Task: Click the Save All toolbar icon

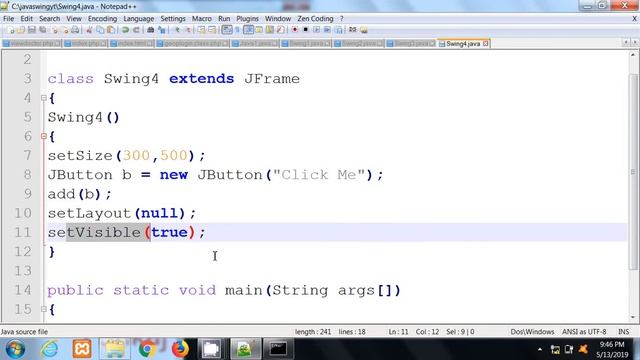Action: [x=42, y=30]
